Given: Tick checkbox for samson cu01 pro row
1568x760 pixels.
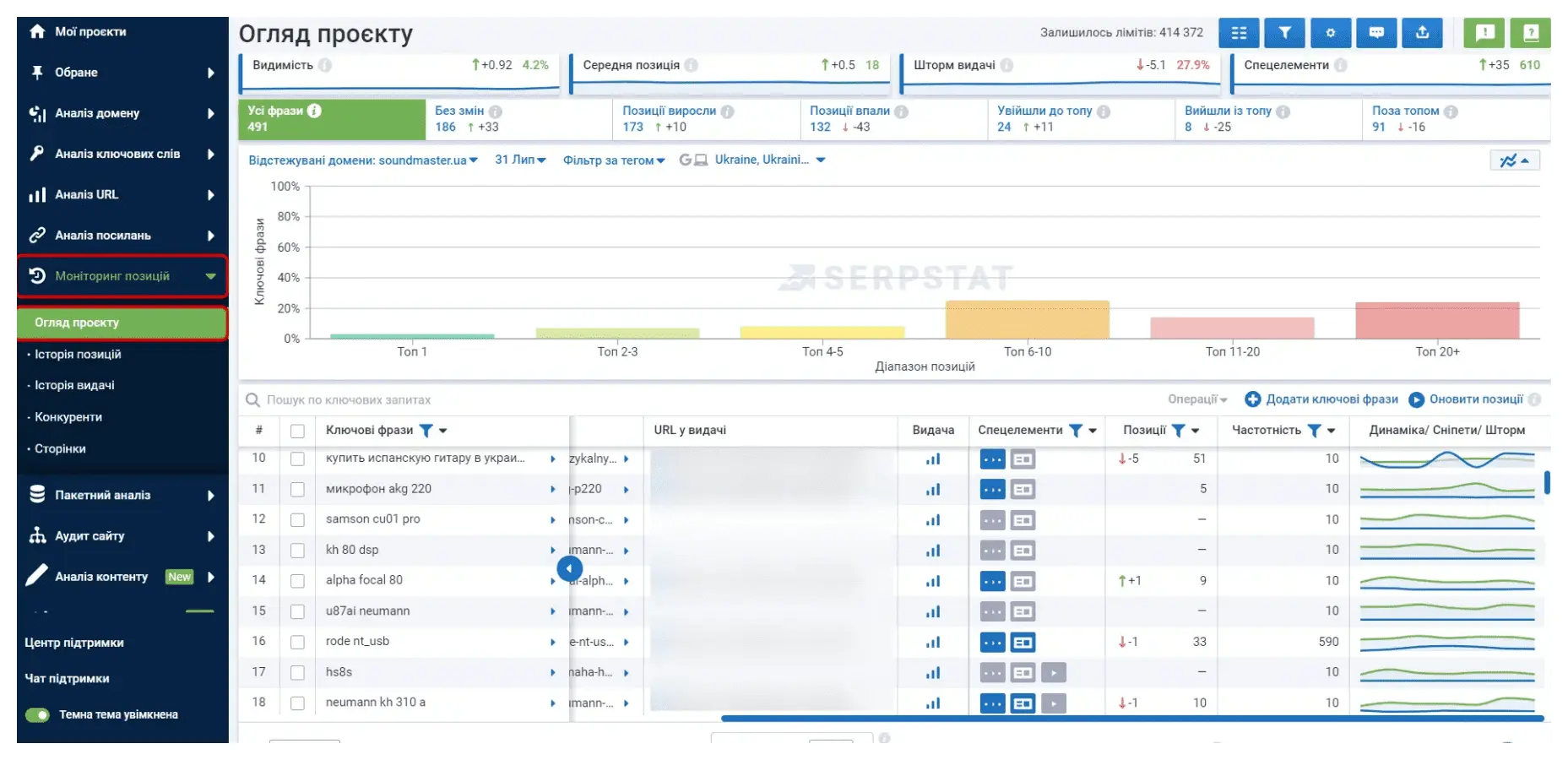Looking at the screenshot, I should (x=297, y=520).
